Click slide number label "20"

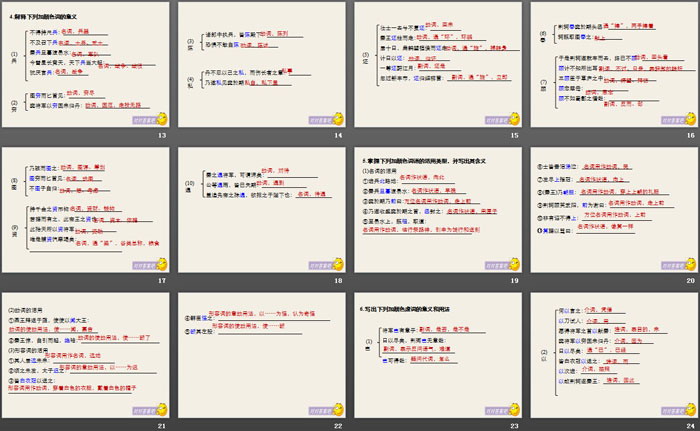(x=691, y=280)
